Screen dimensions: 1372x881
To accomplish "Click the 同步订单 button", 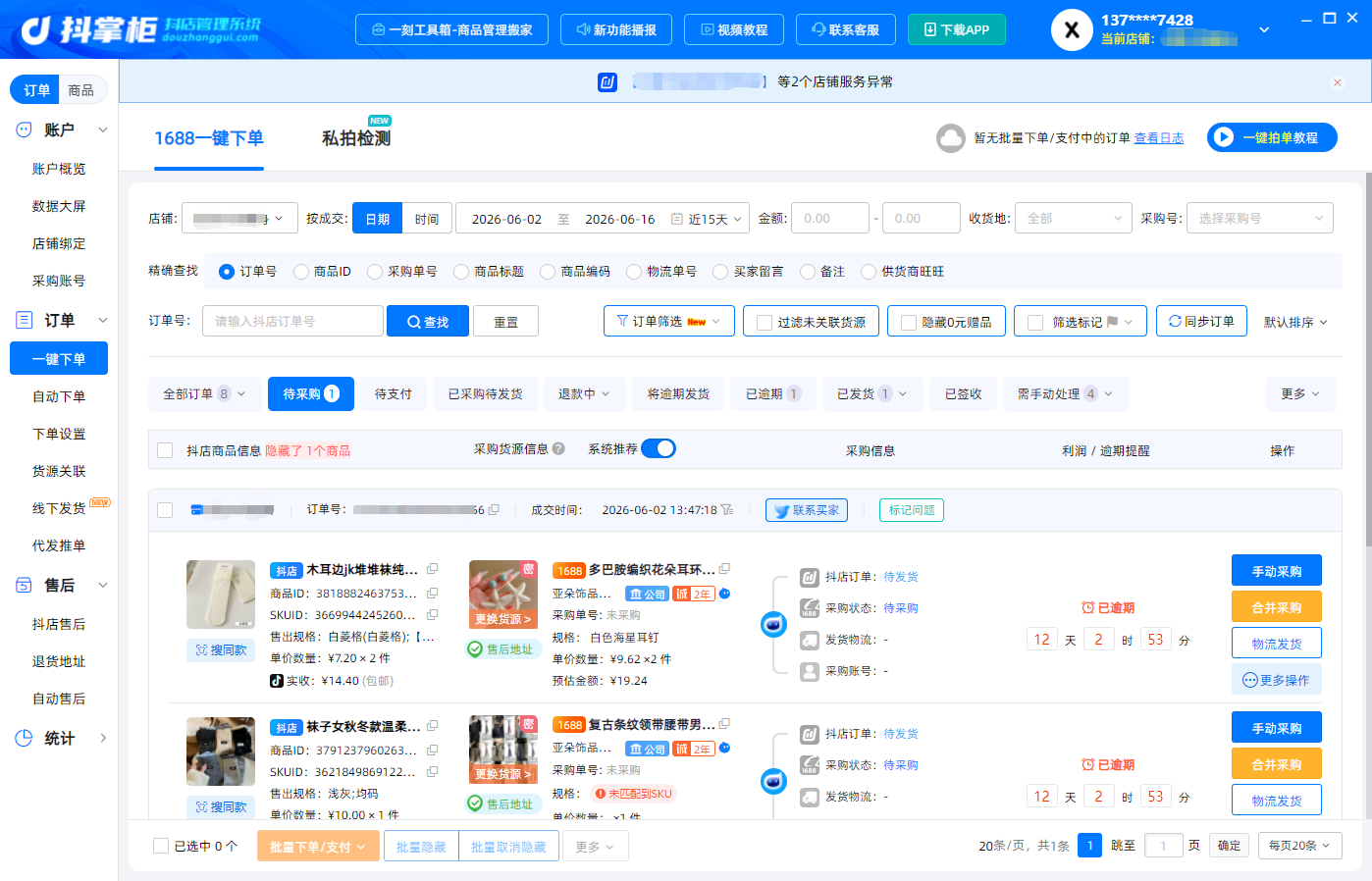I will tap(1201, 321).
